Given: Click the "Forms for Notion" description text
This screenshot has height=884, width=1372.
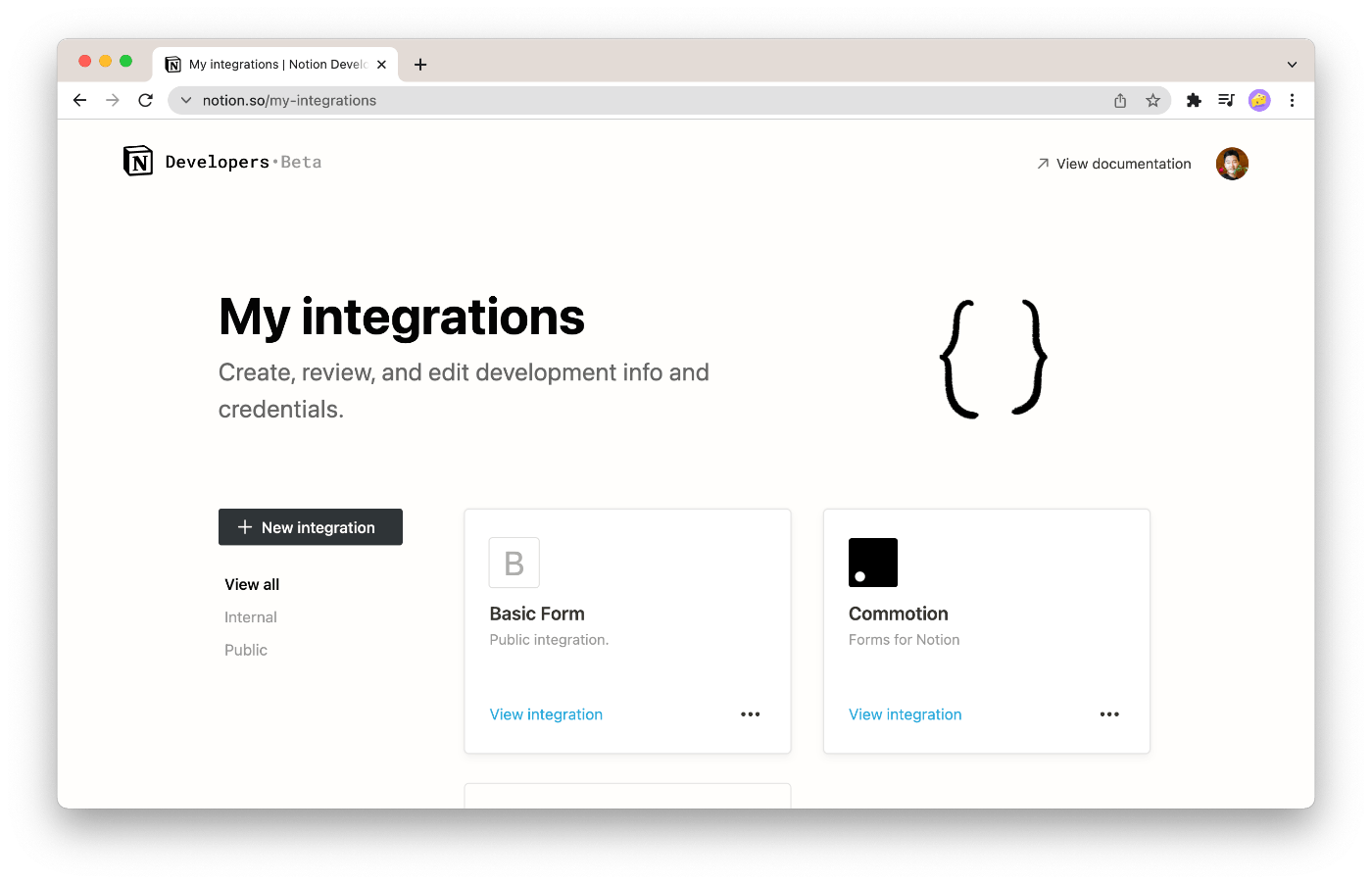Looking at the screenshot, I should pyautogui.click(x=905, y=640).
